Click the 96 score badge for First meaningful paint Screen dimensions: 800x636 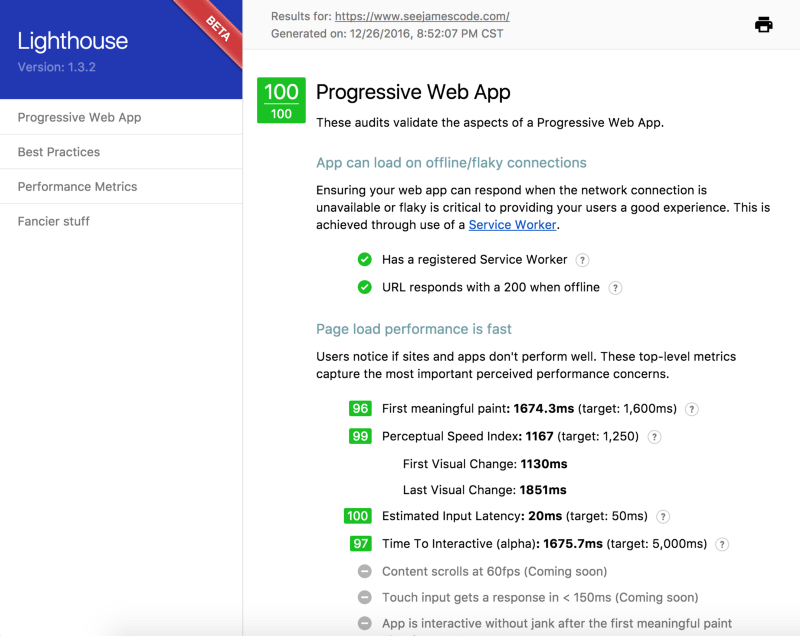(x=360, y=409)
